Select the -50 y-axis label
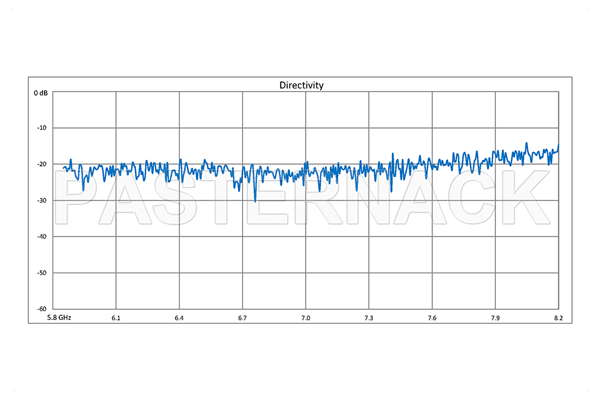Image resolution: width=600 pixels, height=400 pixels. 42,273
